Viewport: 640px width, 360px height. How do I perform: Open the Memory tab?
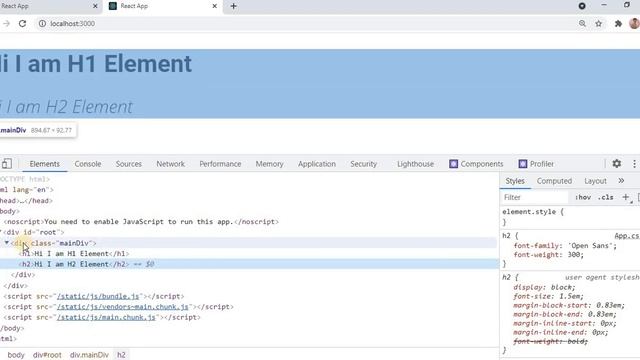click(x=269, y=164)
